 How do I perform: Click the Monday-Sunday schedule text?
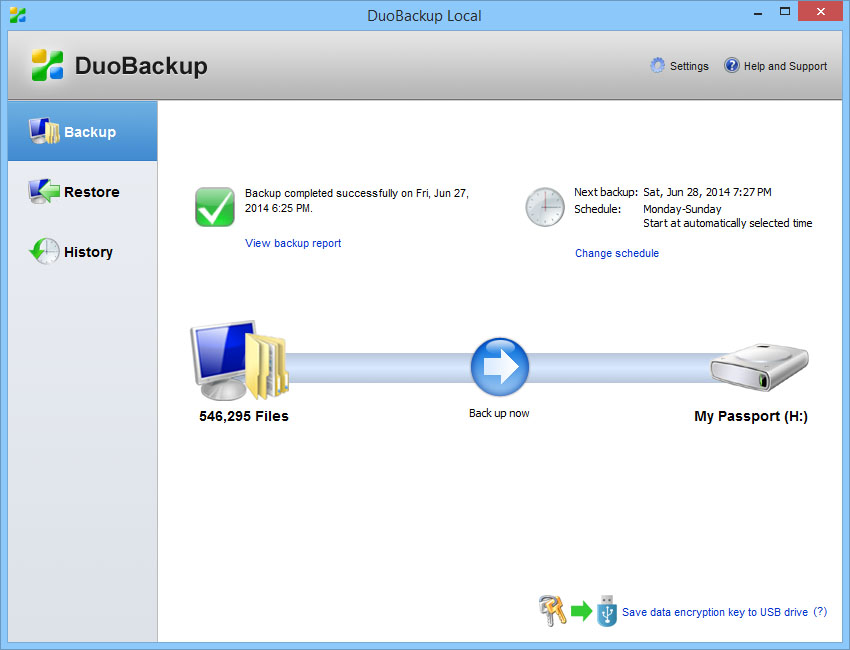(x=682, y=209)
